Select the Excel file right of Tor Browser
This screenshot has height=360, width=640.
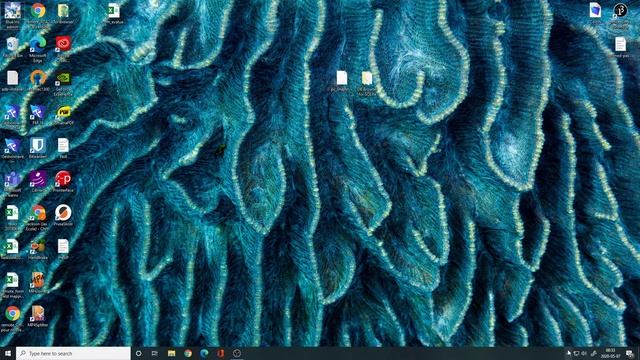tap(113, 11)
